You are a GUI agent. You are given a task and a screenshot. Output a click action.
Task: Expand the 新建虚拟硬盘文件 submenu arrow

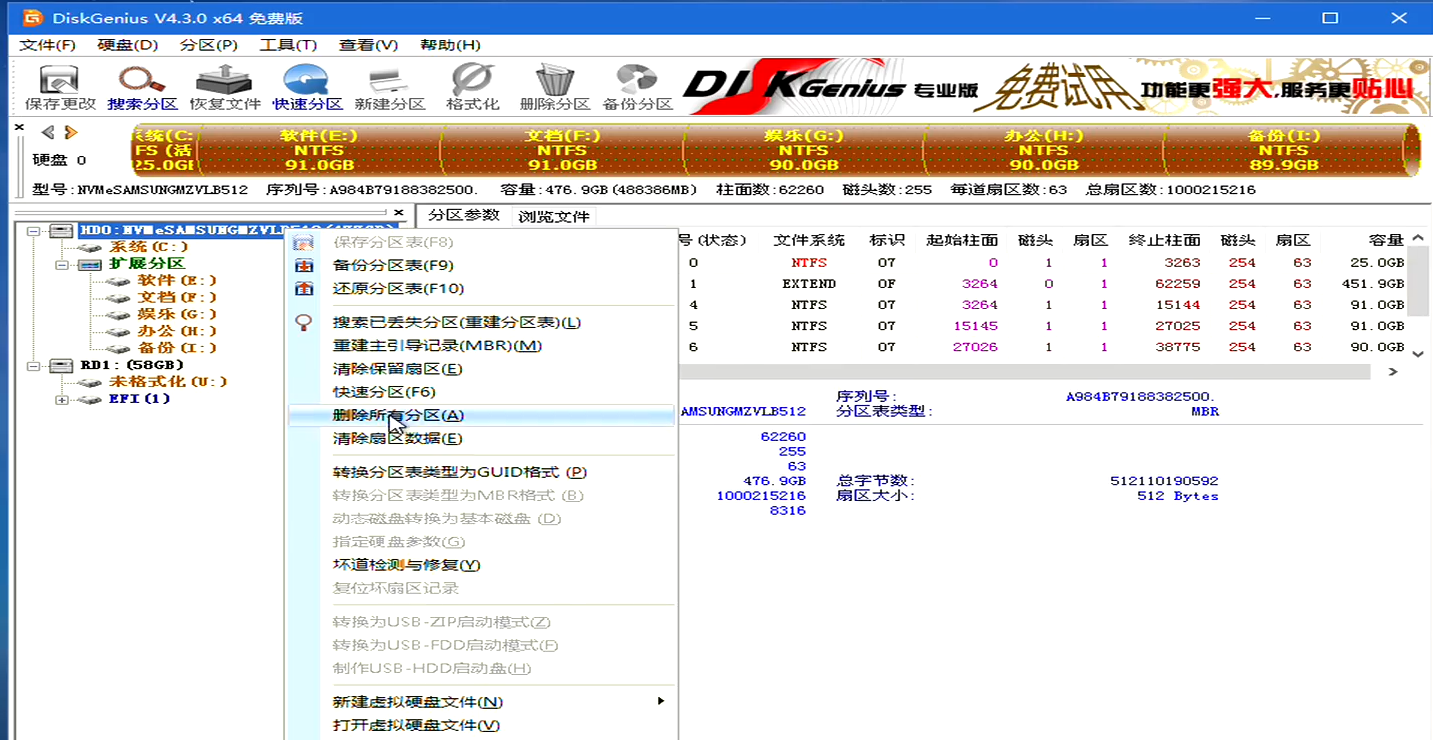pyautogui.click(x=660, y=702)
